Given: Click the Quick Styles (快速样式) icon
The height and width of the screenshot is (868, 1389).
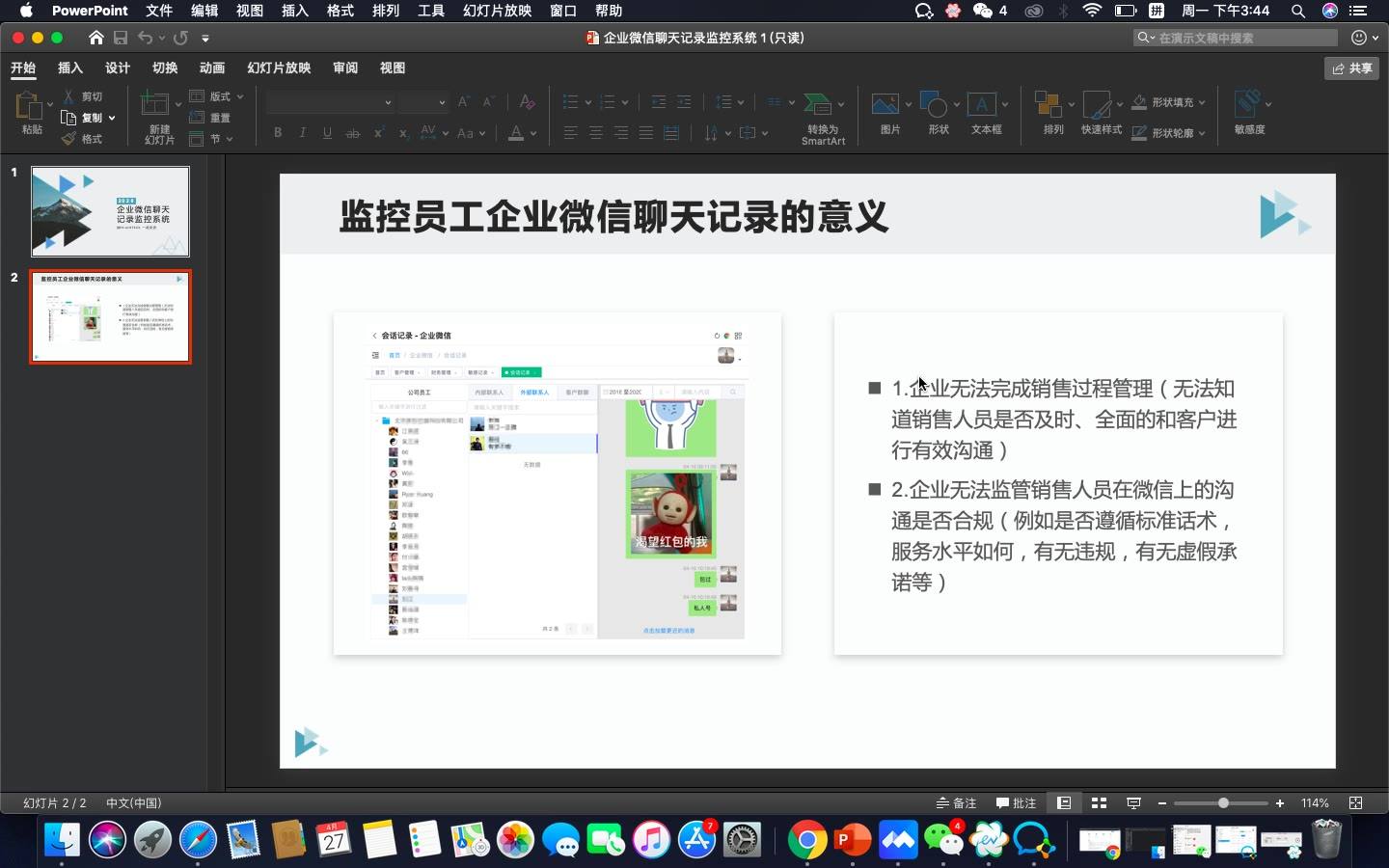Looking at the screenshot, I should (x=1097, y=103).
